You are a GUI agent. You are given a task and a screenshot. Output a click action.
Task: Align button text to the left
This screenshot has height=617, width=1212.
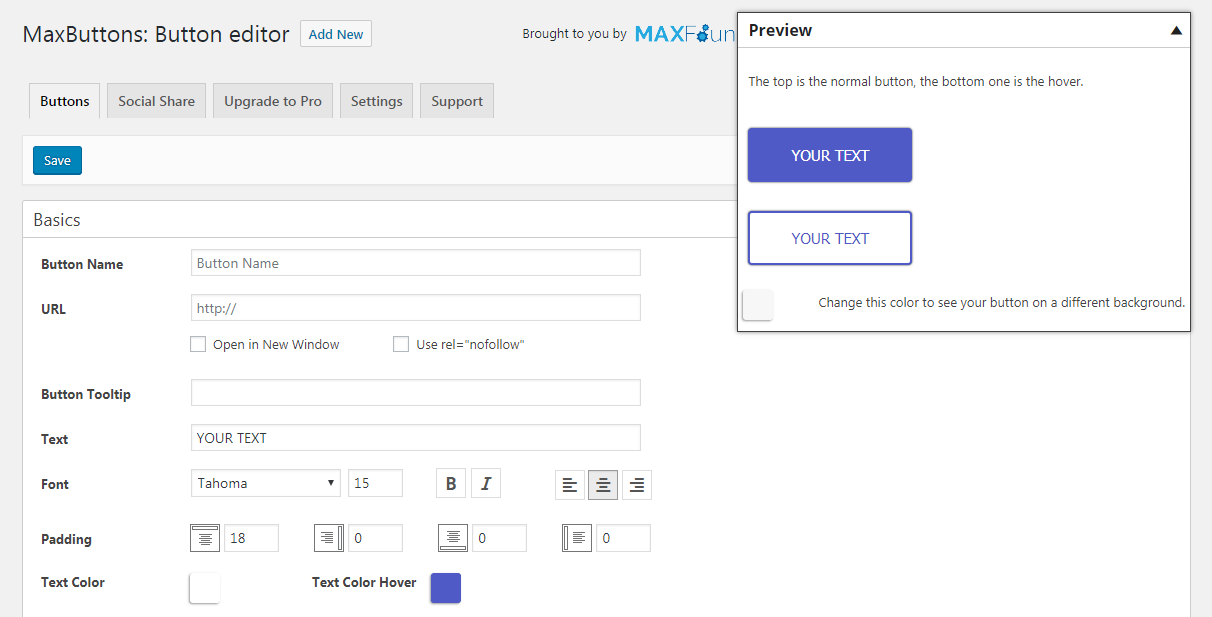click(x=570, y=485)
